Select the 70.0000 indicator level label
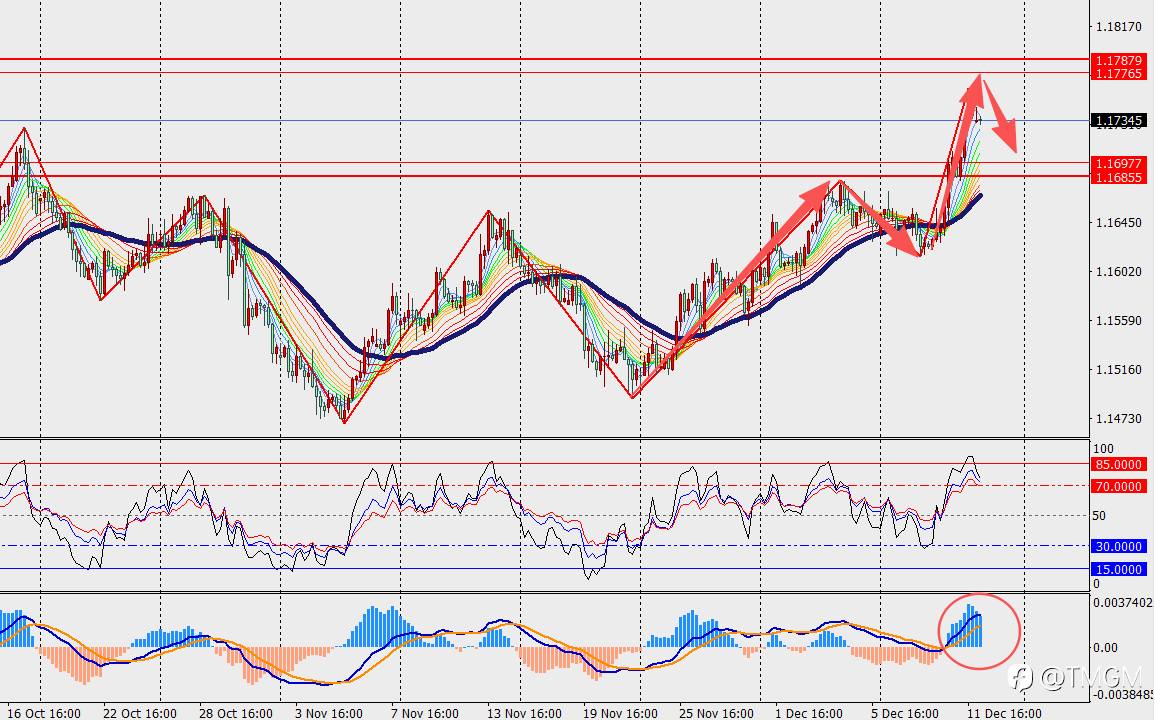This screenshot has width=1155, height=720. click(1117, 486)
